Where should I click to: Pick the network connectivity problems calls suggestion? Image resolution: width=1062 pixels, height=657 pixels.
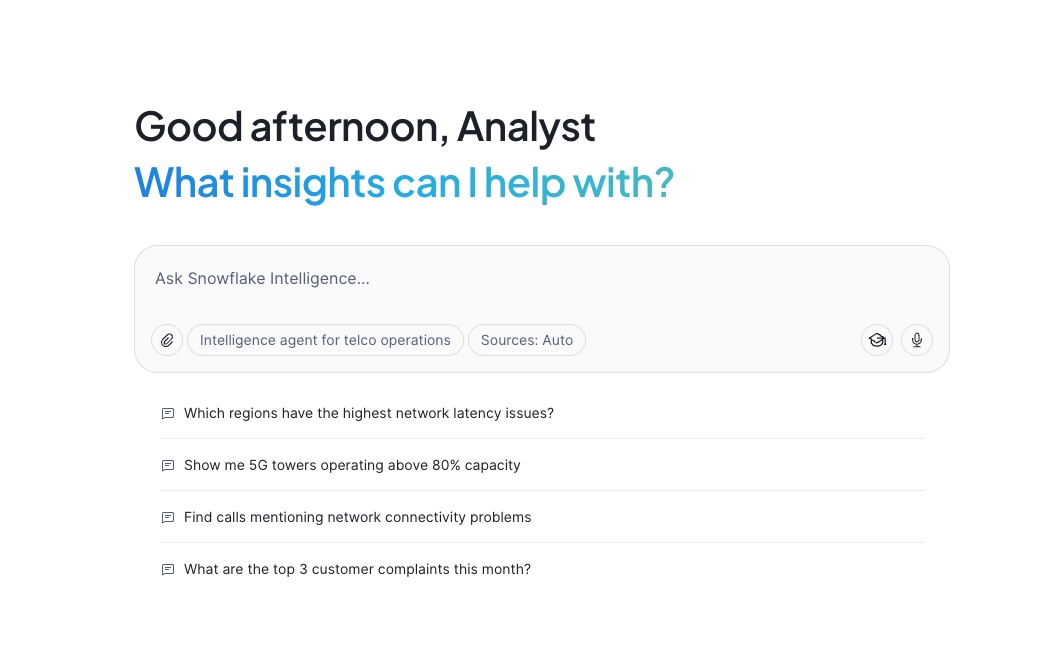[x=358, y=517]
